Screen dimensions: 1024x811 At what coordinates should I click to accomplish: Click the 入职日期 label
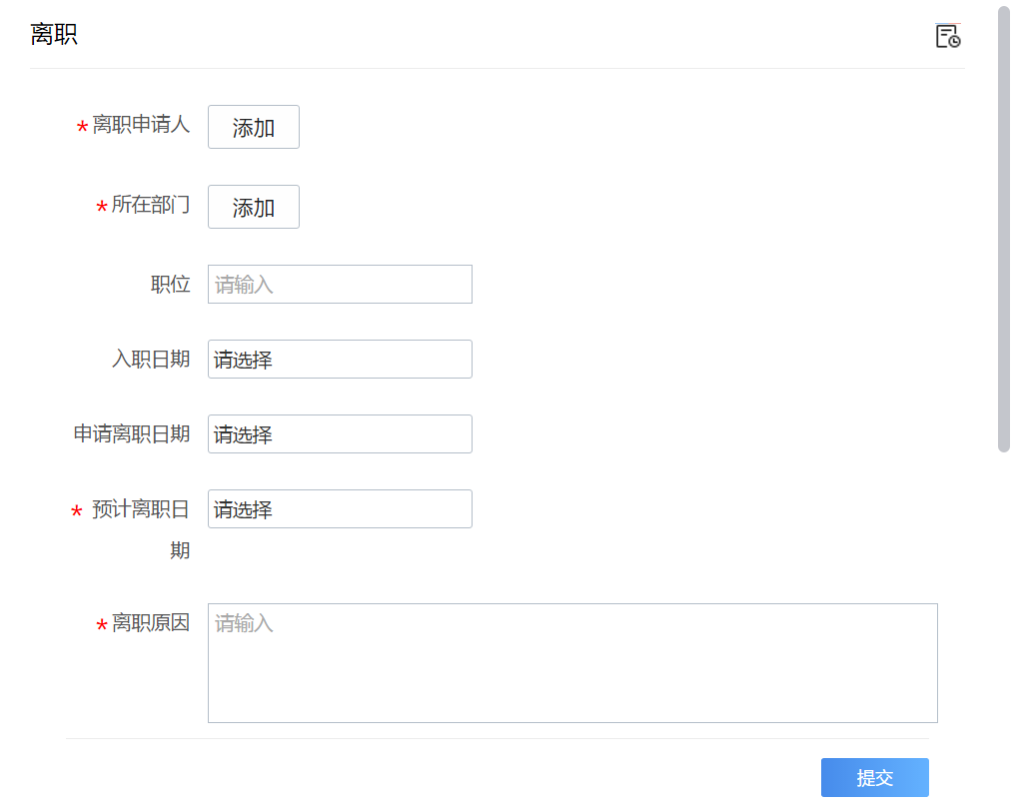tap(151, 359)
